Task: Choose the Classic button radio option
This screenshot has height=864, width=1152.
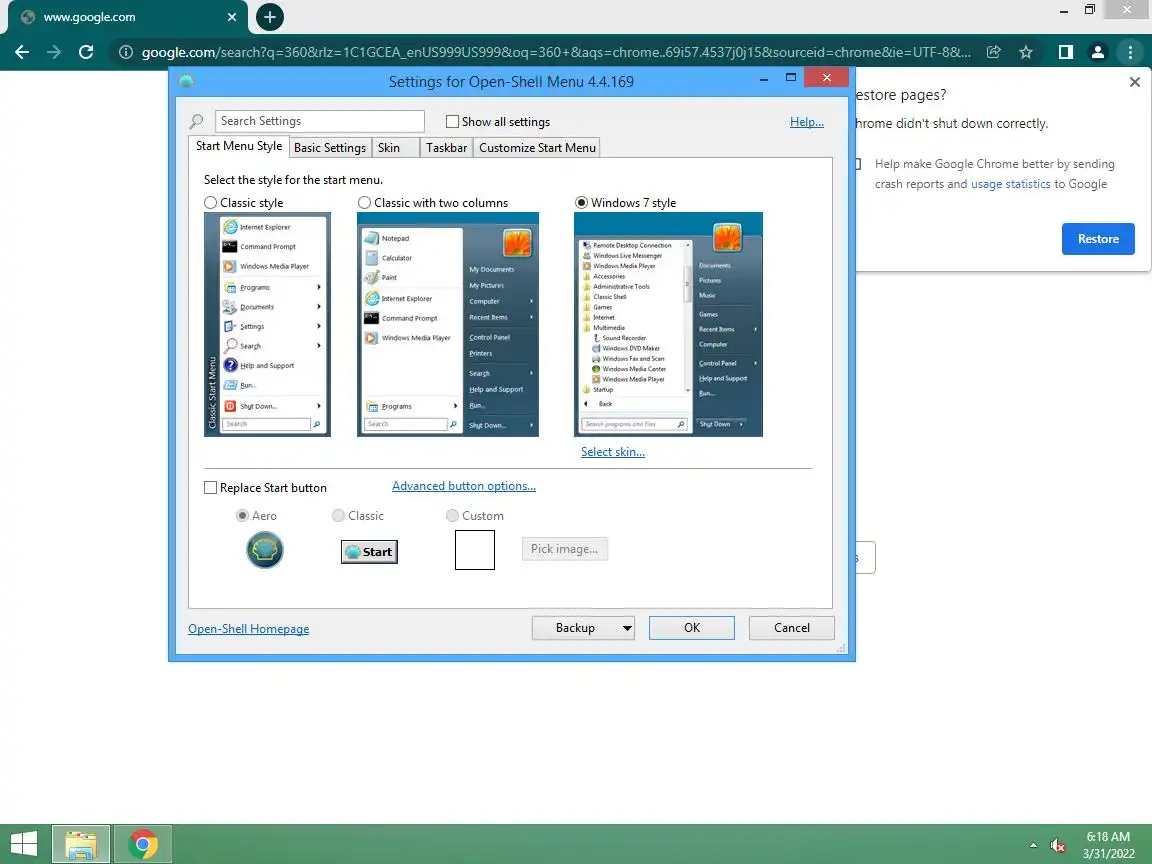Action: (338, 516)
